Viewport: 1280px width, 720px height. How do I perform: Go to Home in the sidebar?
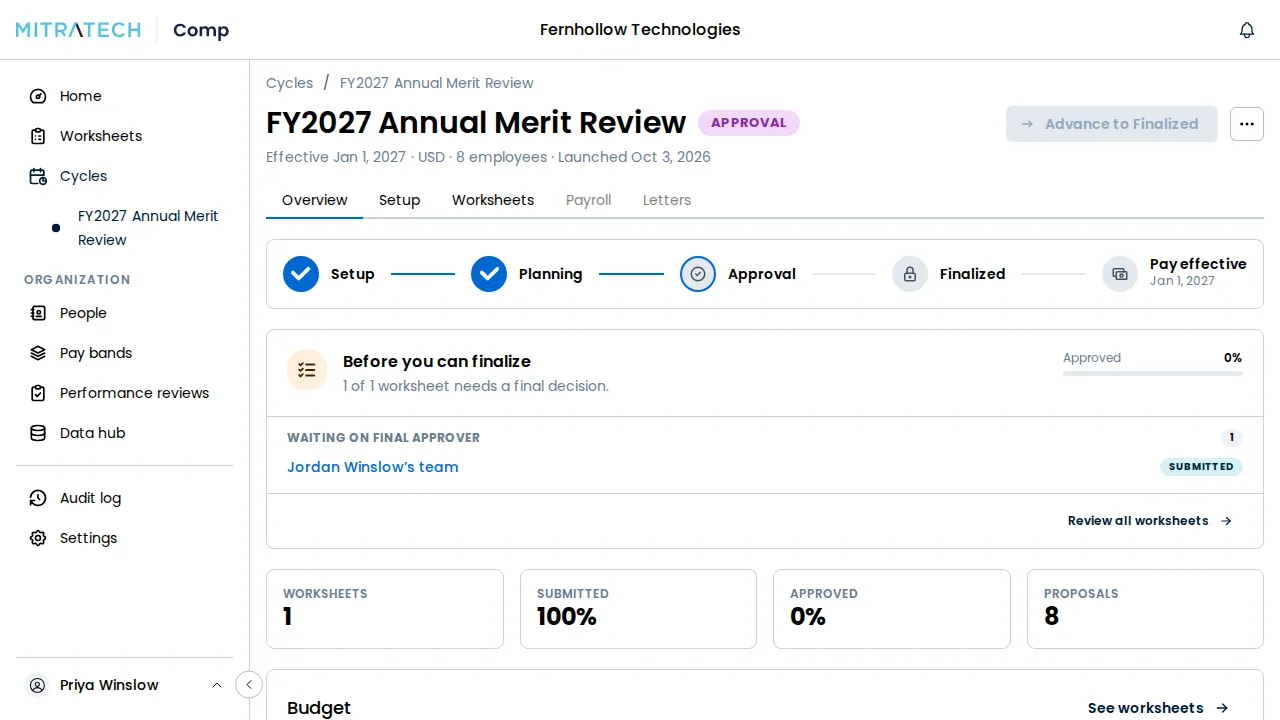(x=124, y=96)
